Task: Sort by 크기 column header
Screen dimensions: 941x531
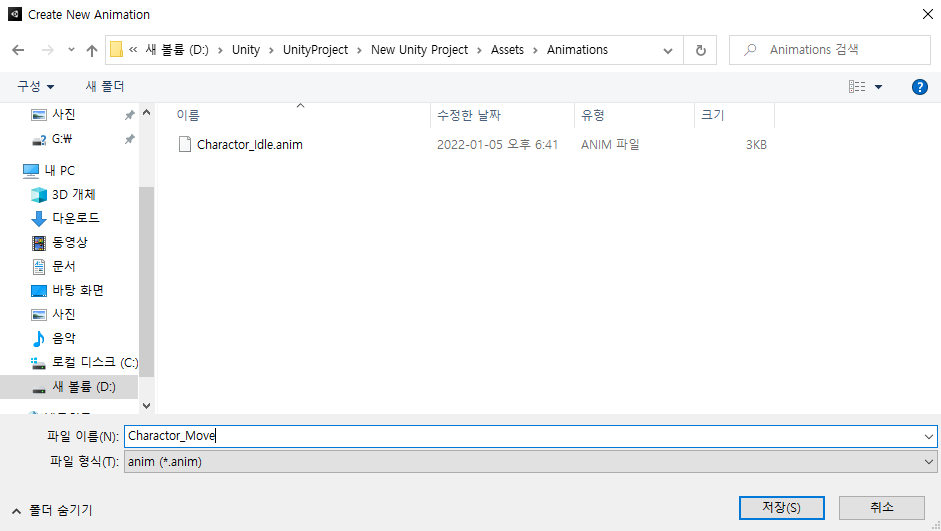Action: [x=713, y=115]
